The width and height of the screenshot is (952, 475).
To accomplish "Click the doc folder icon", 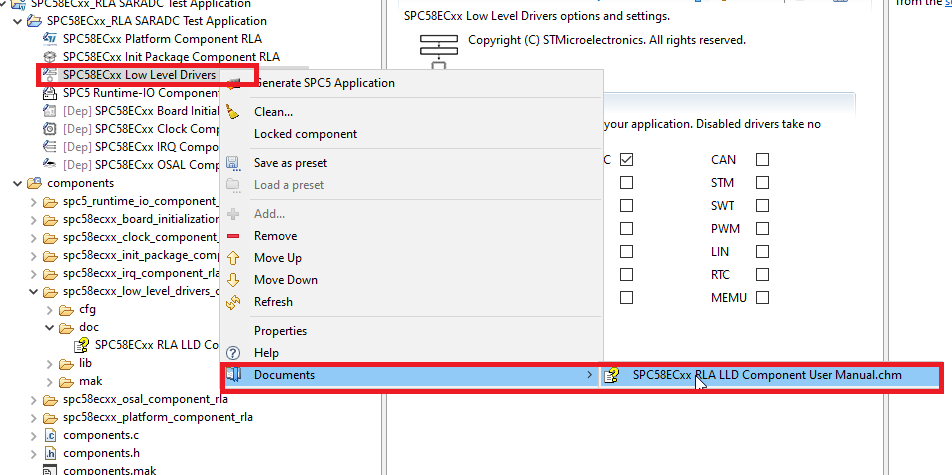I will tap(66, 327).
